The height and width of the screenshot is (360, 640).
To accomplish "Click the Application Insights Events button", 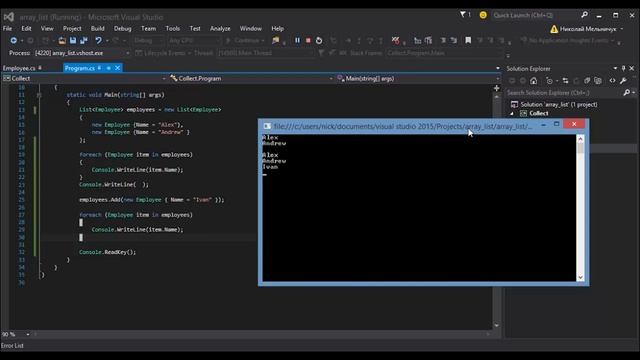I will coord(568,40).
